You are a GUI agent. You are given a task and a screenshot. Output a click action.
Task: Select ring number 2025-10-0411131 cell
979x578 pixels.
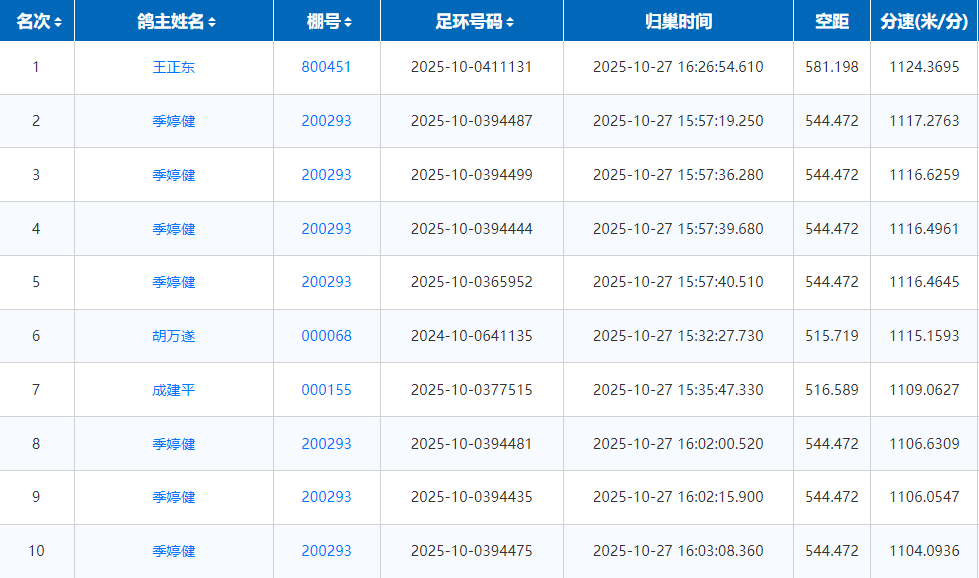[x=471, y=67]
